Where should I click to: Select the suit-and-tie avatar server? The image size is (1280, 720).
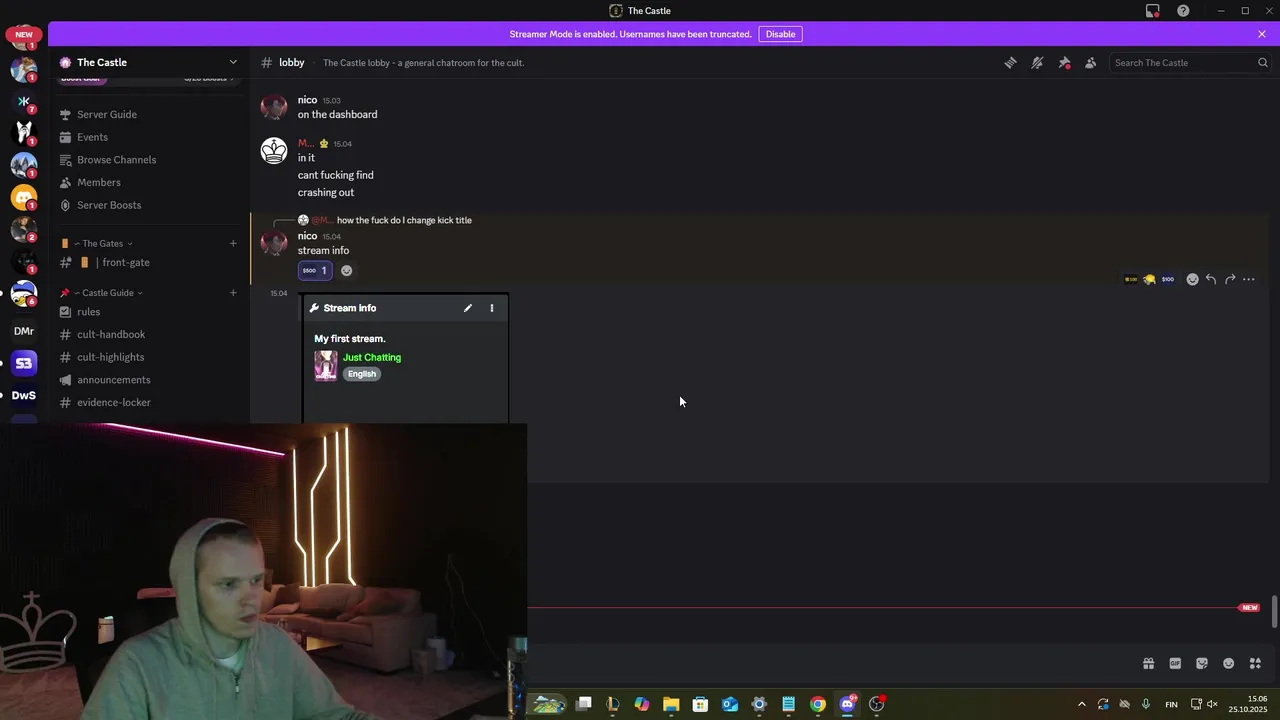point(24,133)
